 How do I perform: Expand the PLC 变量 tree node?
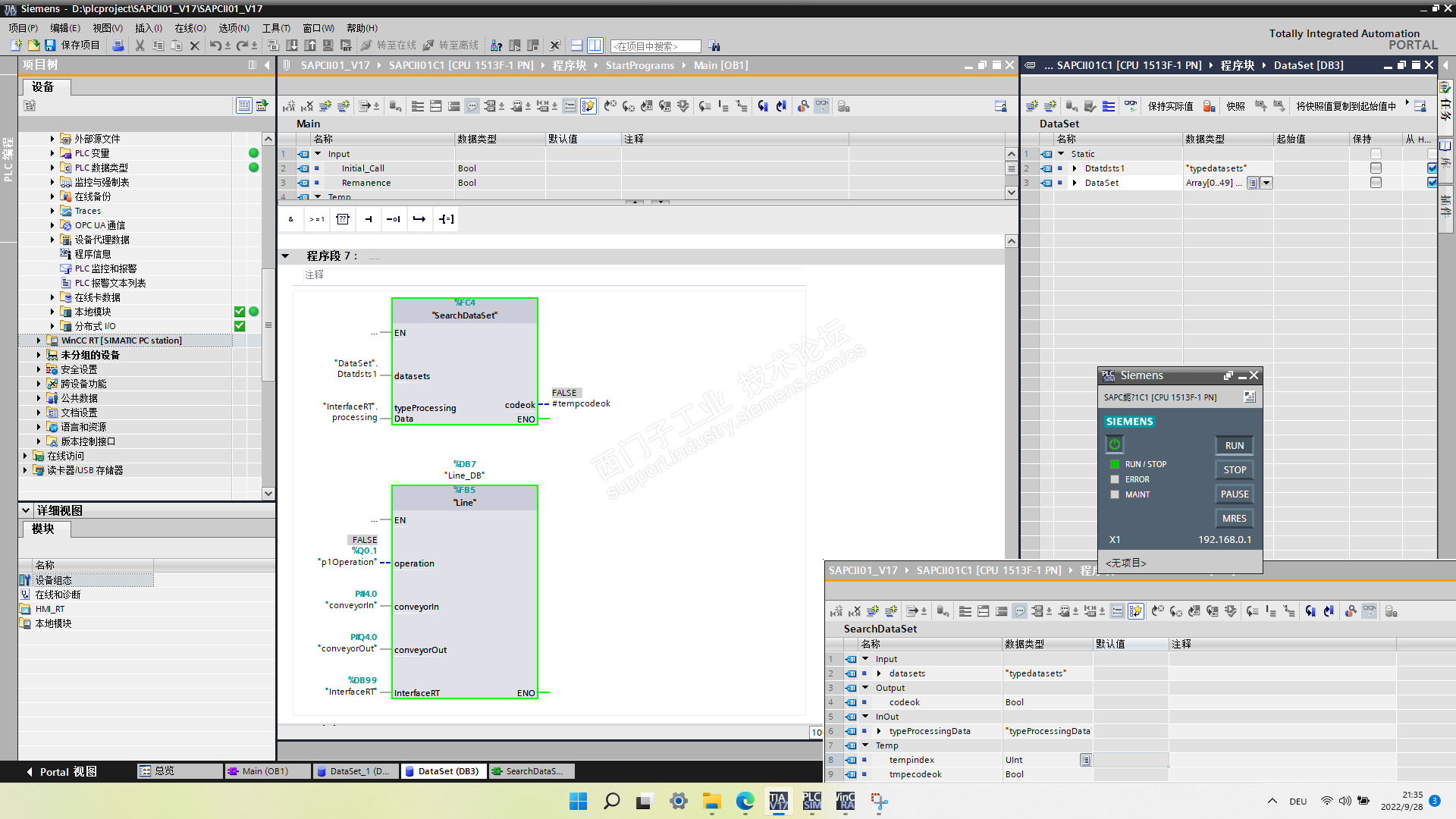[52, 153]
